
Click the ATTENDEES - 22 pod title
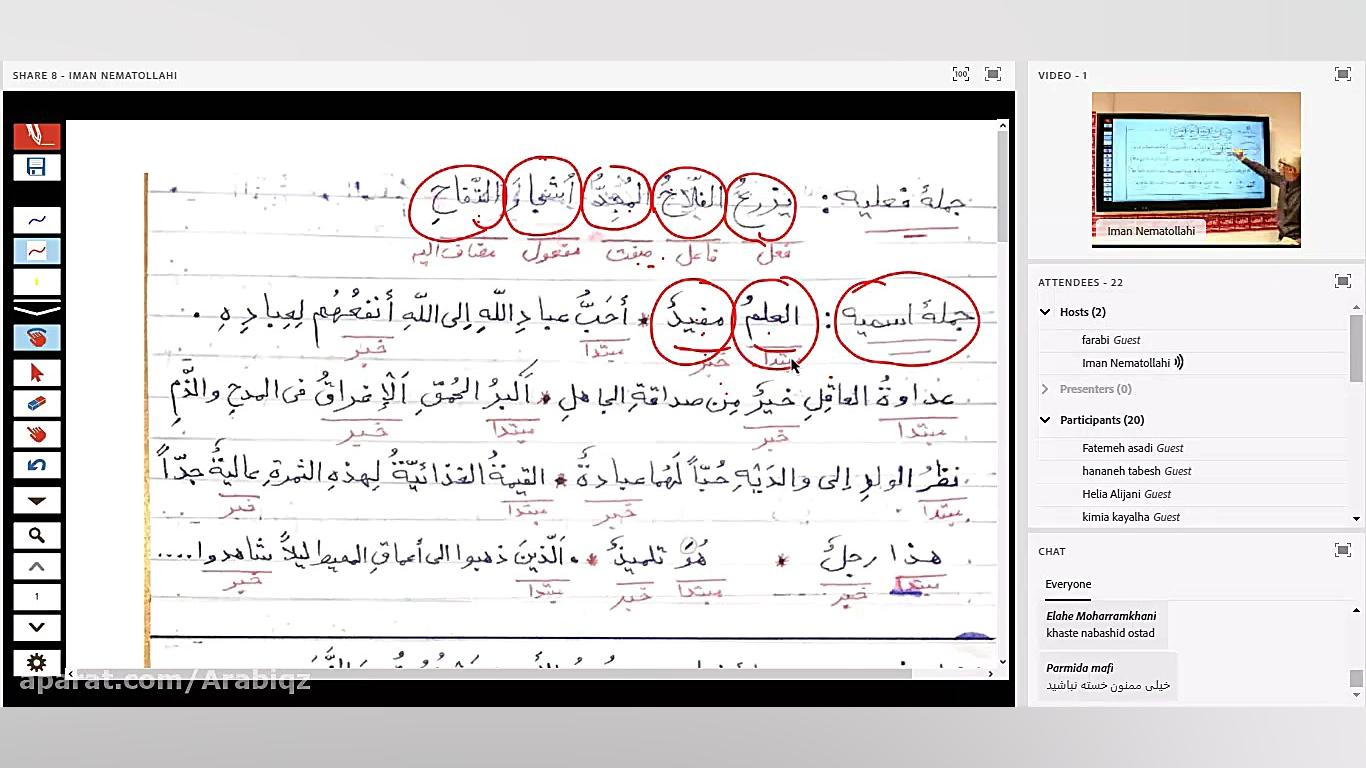click(x=1081, y=282)
